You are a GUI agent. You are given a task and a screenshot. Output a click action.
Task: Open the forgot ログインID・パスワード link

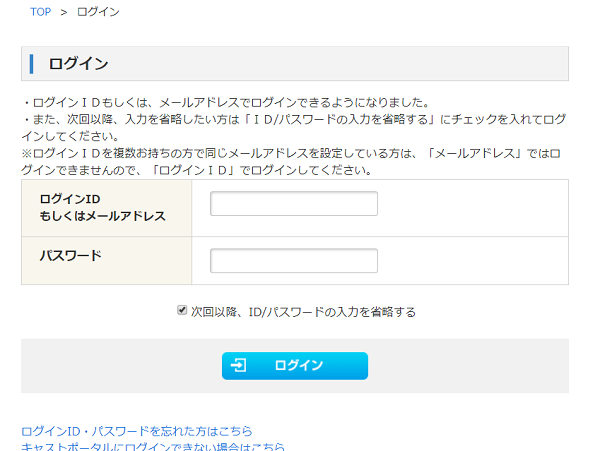coord(137,431)
